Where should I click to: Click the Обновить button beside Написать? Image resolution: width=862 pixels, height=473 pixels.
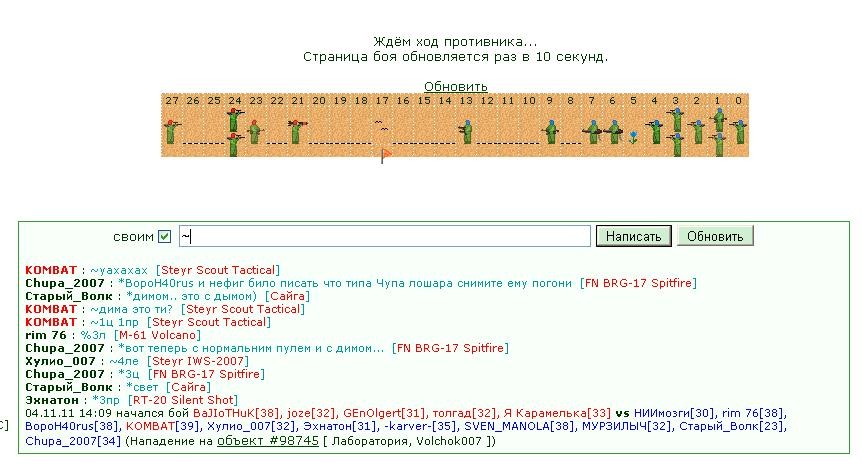(715, 236)
